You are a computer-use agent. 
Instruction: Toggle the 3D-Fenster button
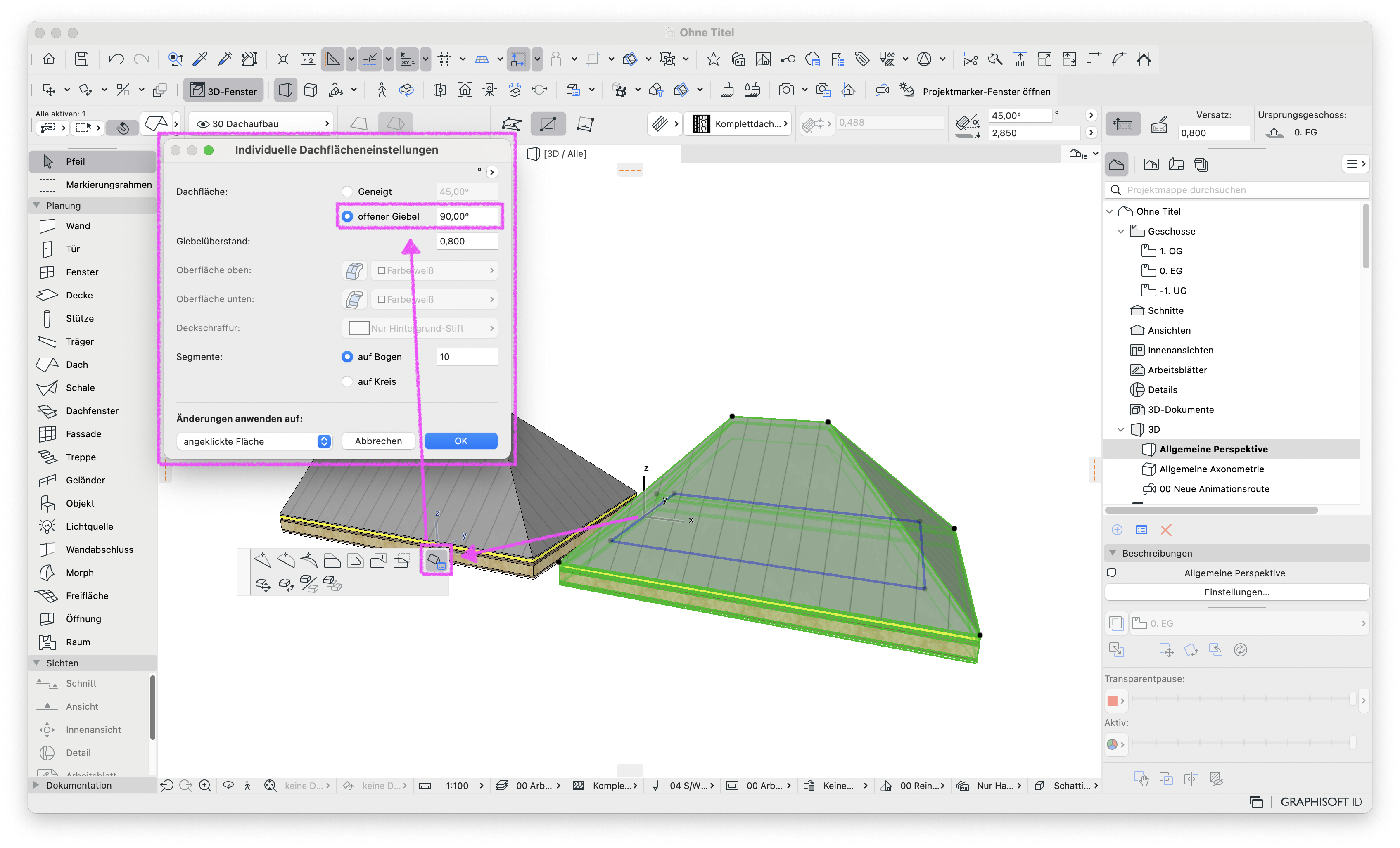(x=224, y=91)
